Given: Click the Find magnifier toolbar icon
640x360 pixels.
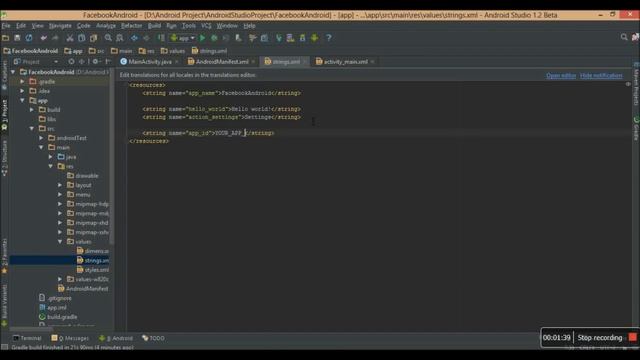Looking at the screenshot, I should 108,38.
